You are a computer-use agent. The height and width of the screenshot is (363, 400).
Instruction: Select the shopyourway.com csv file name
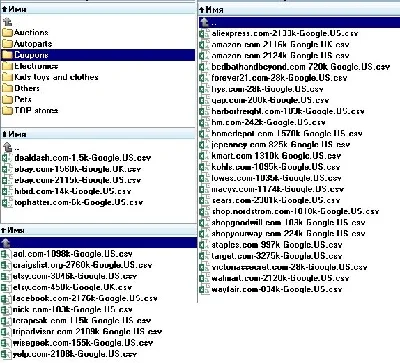[288, 234]
